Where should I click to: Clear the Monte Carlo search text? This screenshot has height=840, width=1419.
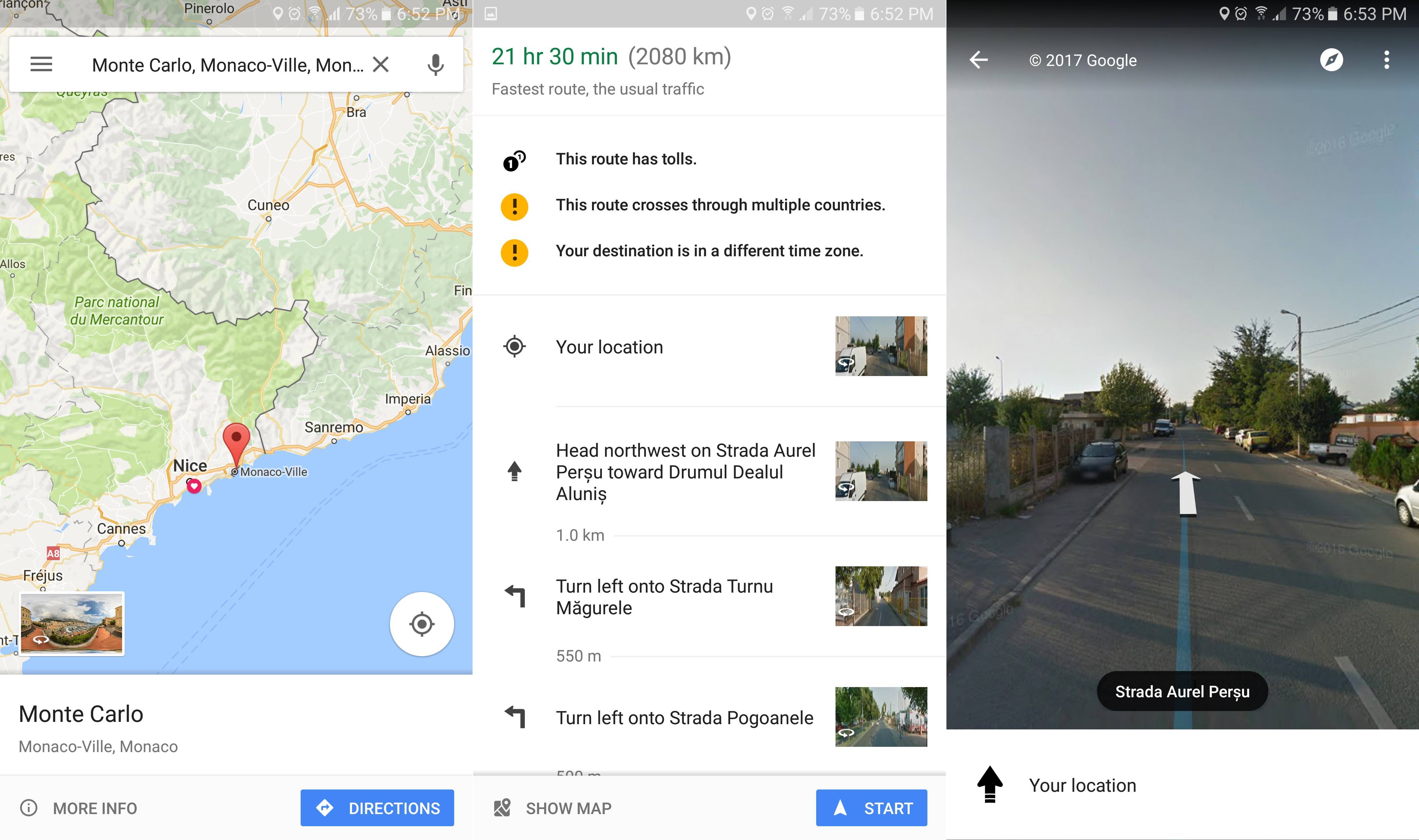point(381,65)
